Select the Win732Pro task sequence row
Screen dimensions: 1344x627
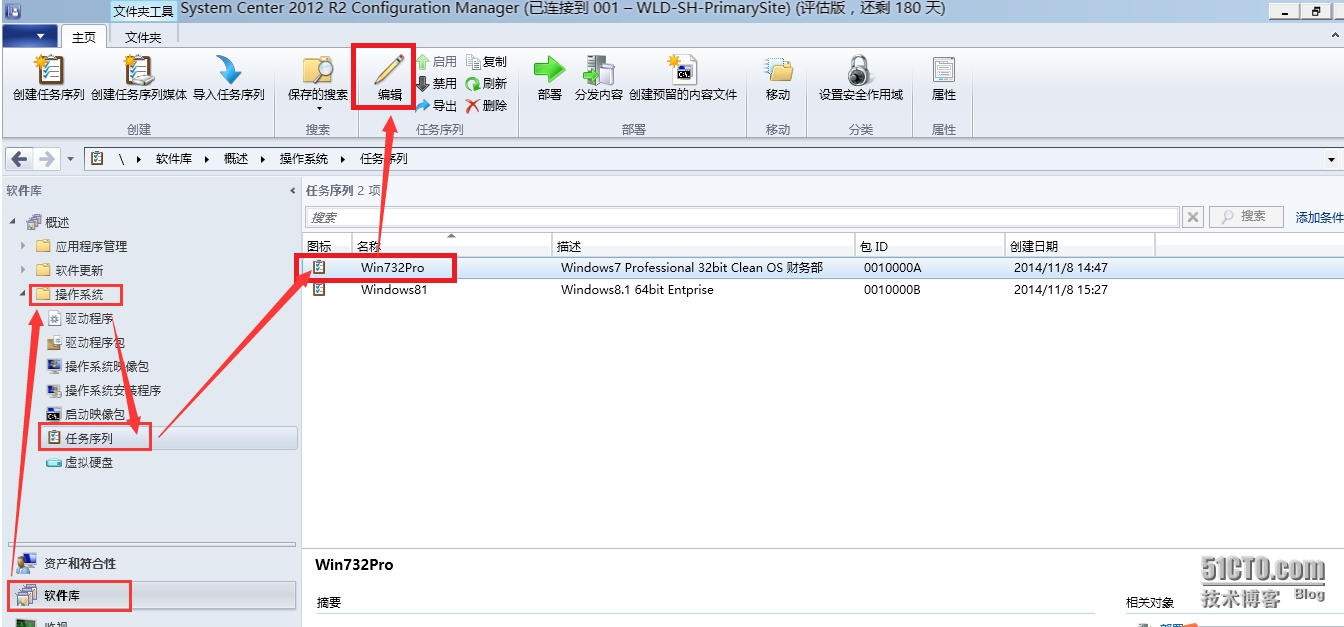click(x=823, y=267)
